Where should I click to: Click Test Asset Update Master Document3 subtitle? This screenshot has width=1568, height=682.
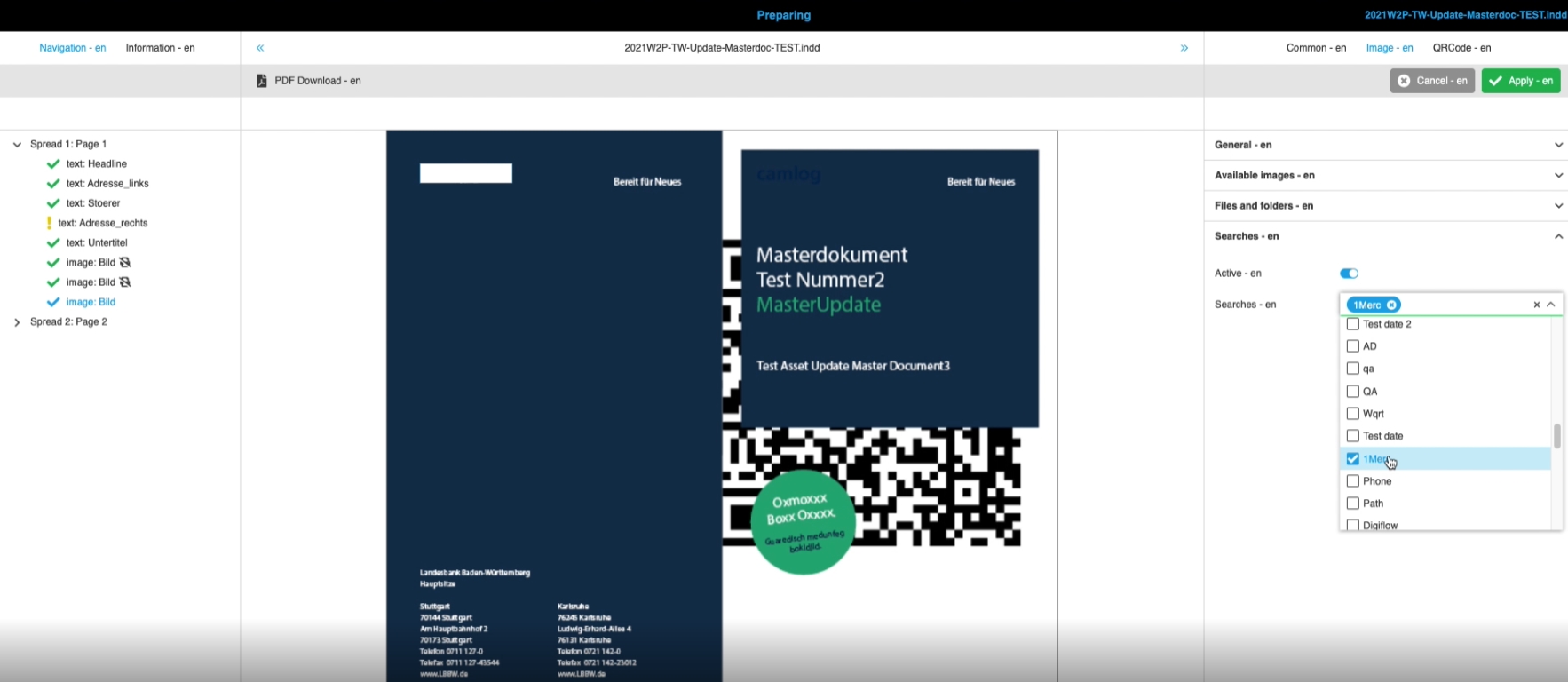click(x=853, y=366)
